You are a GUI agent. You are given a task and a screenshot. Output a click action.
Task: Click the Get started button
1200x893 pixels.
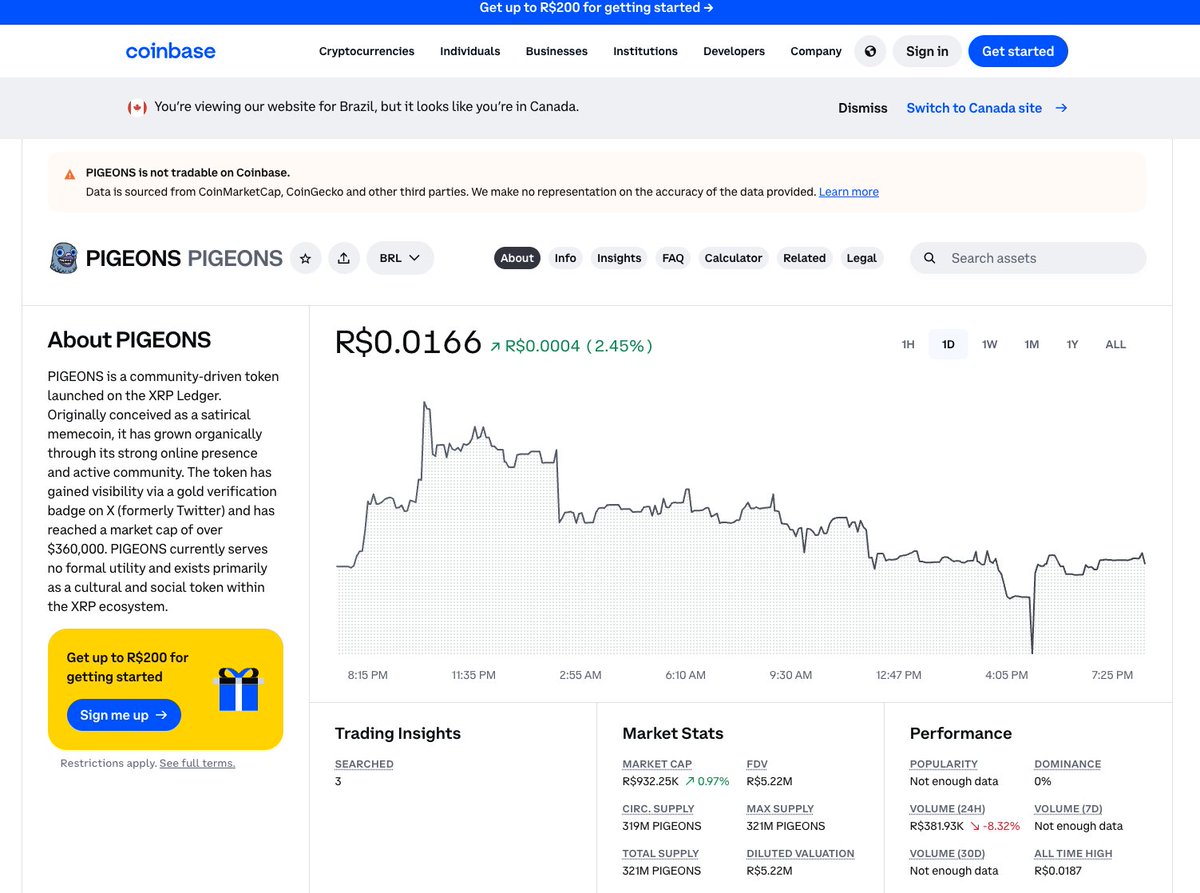(x=1018, y=51)
